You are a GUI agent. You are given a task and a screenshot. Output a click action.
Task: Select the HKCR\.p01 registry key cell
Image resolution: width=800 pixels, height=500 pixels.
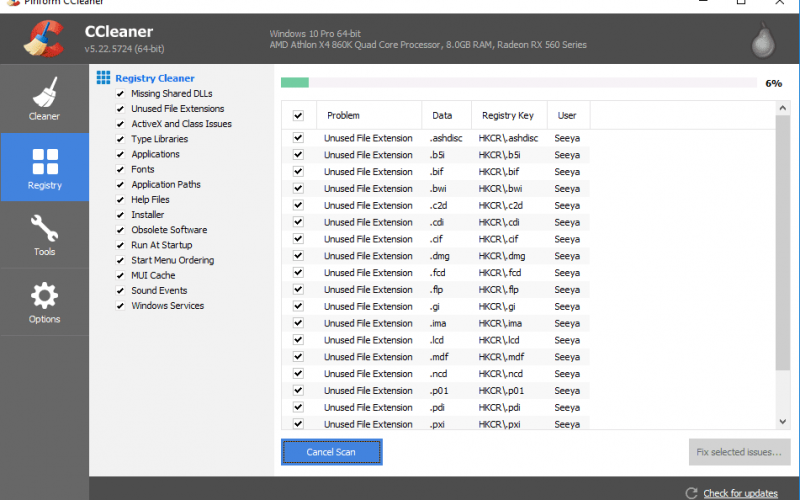pyautogui.click(x=501, y=390)
